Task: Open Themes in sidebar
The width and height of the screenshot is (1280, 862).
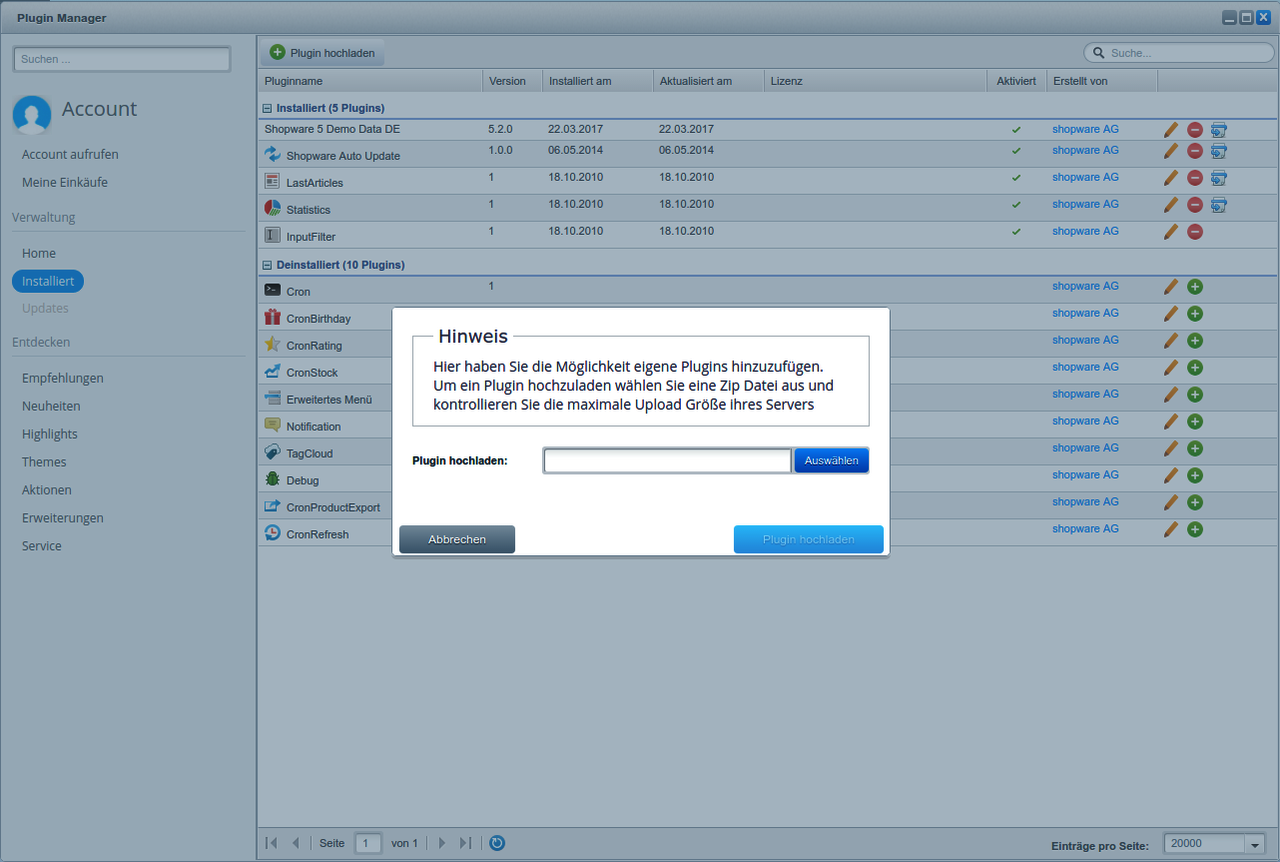Action: click(x=44, y=462)
